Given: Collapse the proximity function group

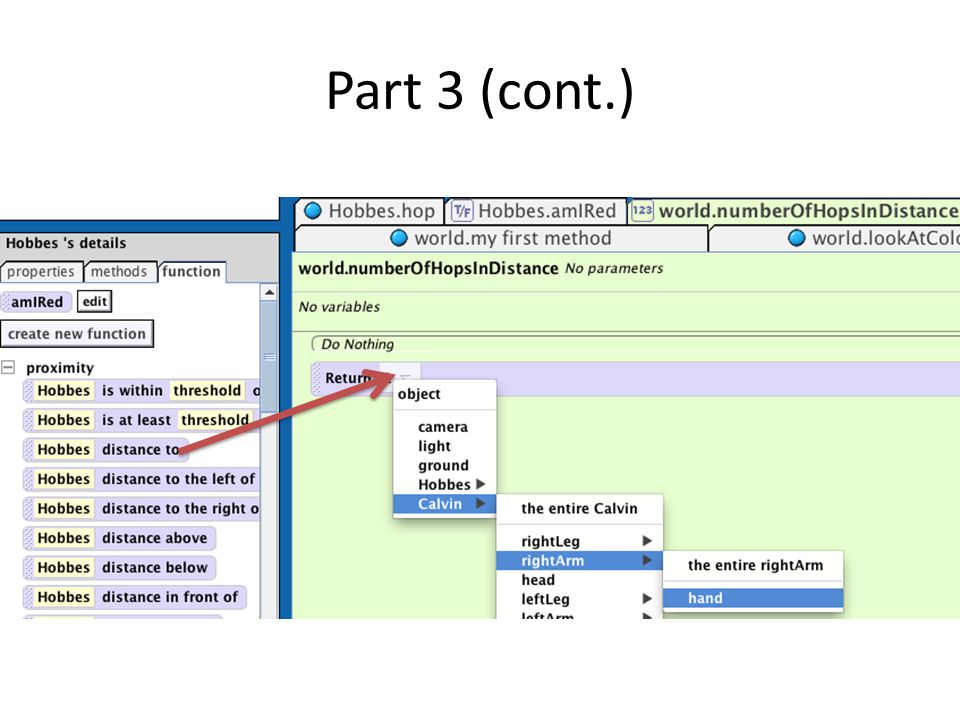Looking at the screenshot, I should tap(8, 367).
